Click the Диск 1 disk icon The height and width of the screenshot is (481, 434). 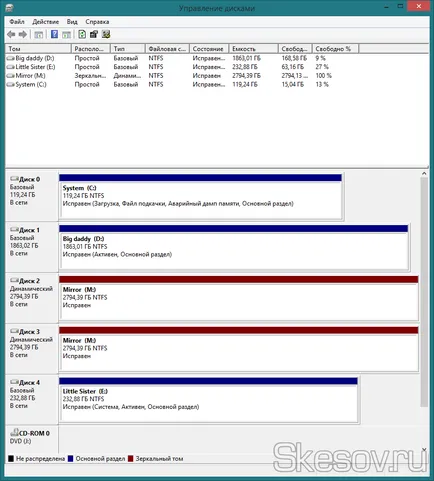click(14, 230)
